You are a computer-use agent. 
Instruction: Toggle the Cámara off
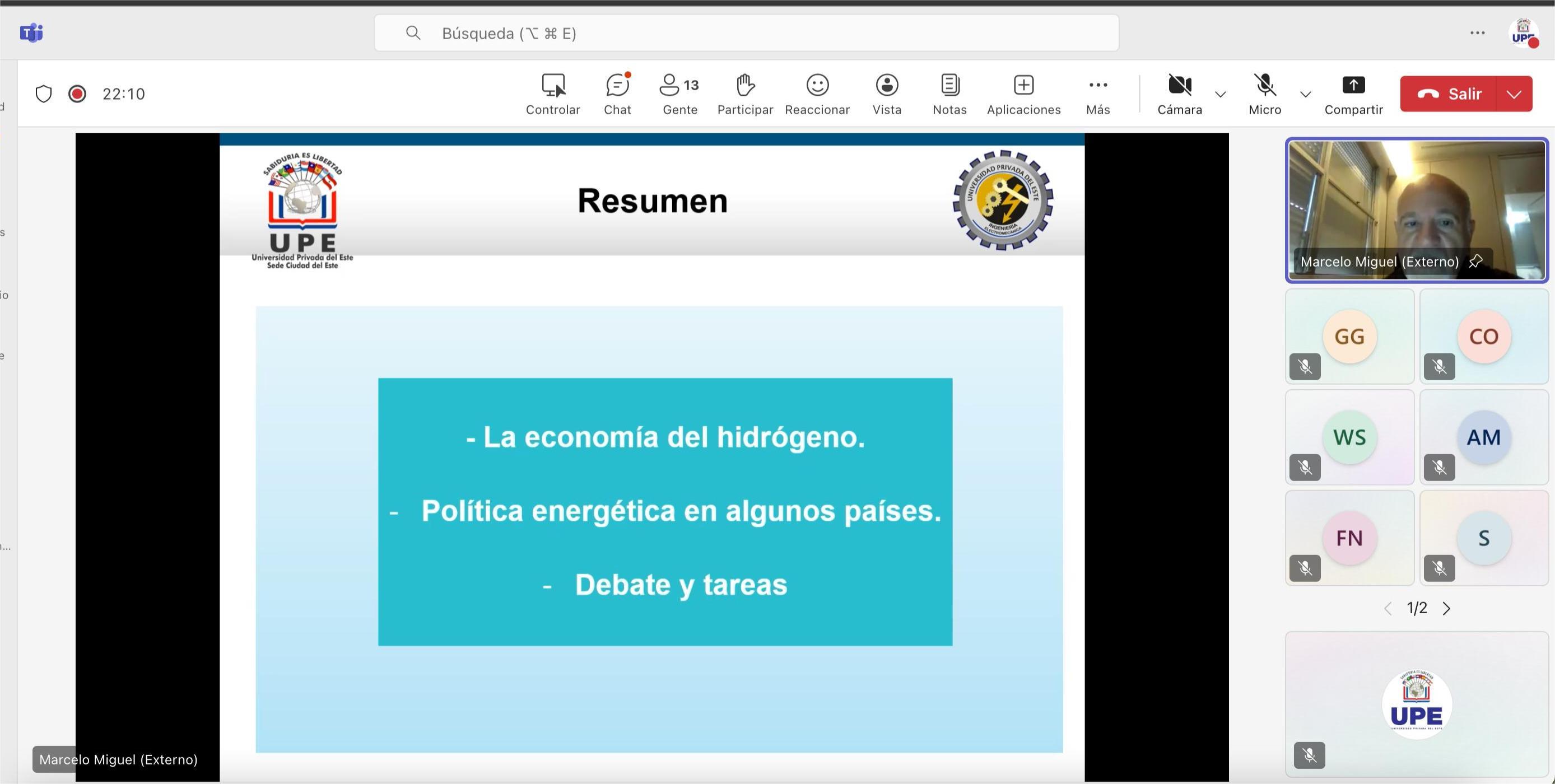pyautogui.click(x=1179, y=94)
